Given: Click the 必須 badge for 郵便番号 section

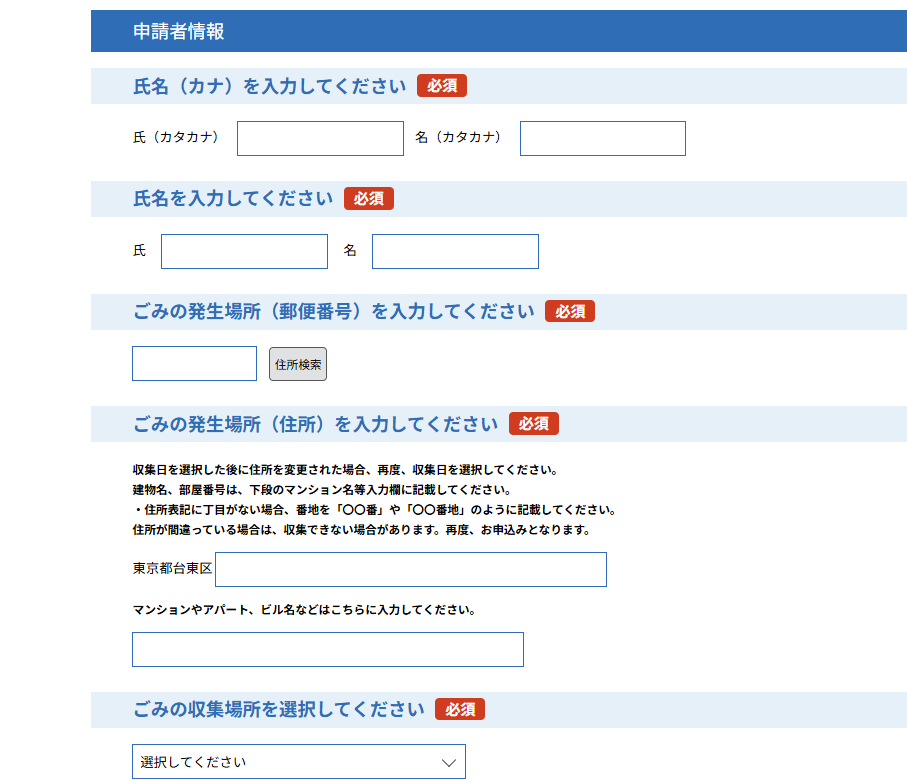Looking at the screenshot, I should tap(569, 311).
